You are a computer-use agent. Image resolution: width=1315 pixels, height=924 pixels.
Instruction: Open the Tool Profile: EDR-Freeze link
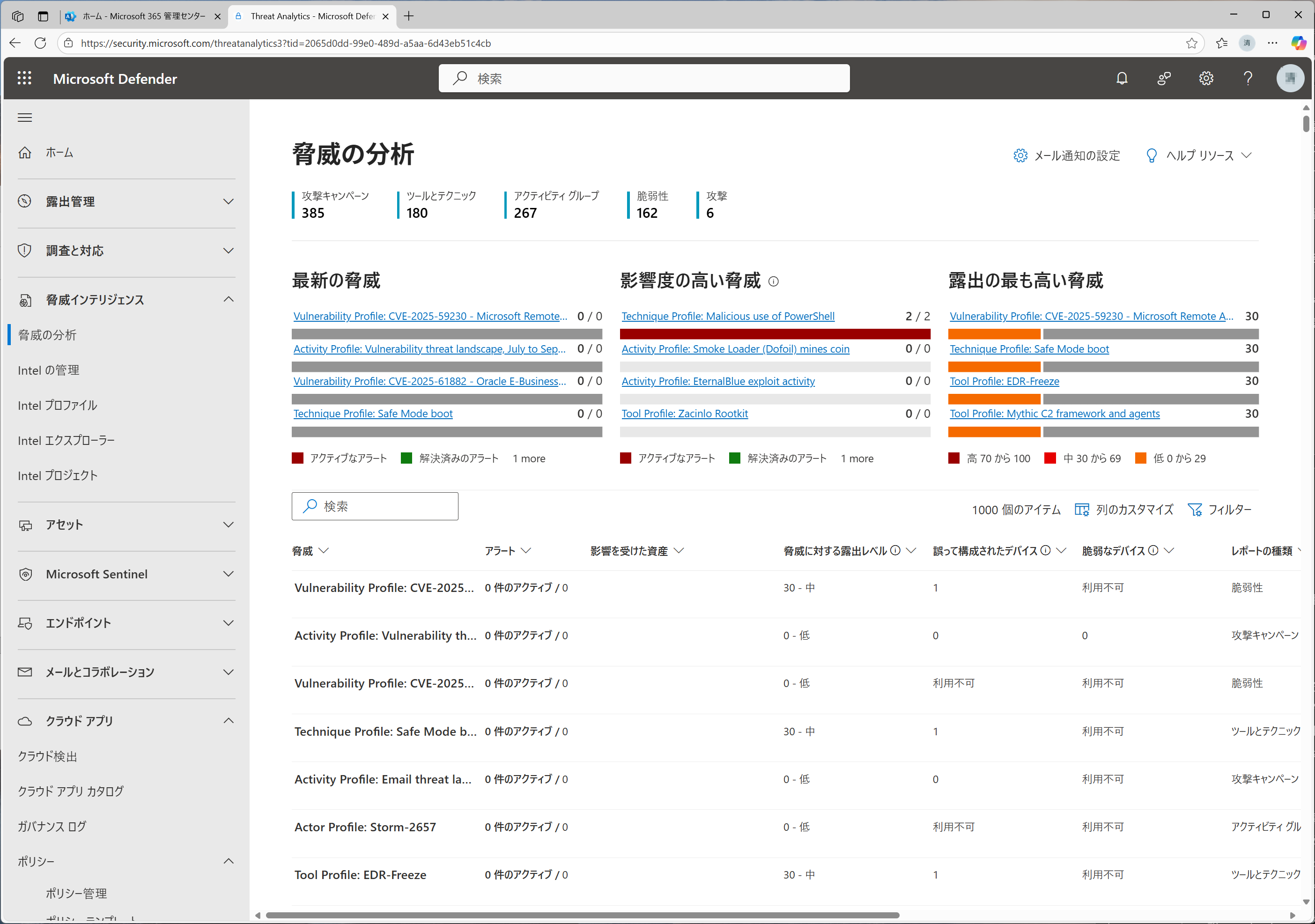point(1004,381)
